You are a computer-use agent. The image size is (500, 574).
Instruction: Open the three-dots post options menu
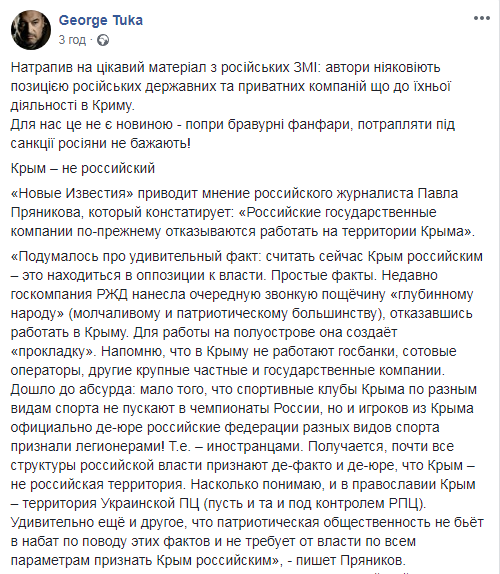click(481, 18)
